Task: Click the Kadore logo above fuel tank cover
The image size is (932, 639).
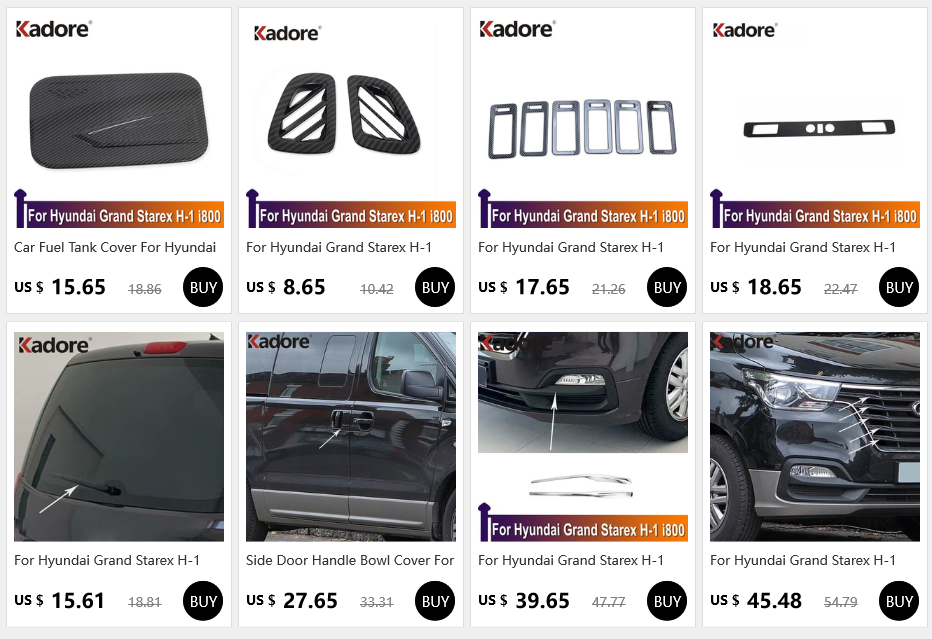Action: 53,29
